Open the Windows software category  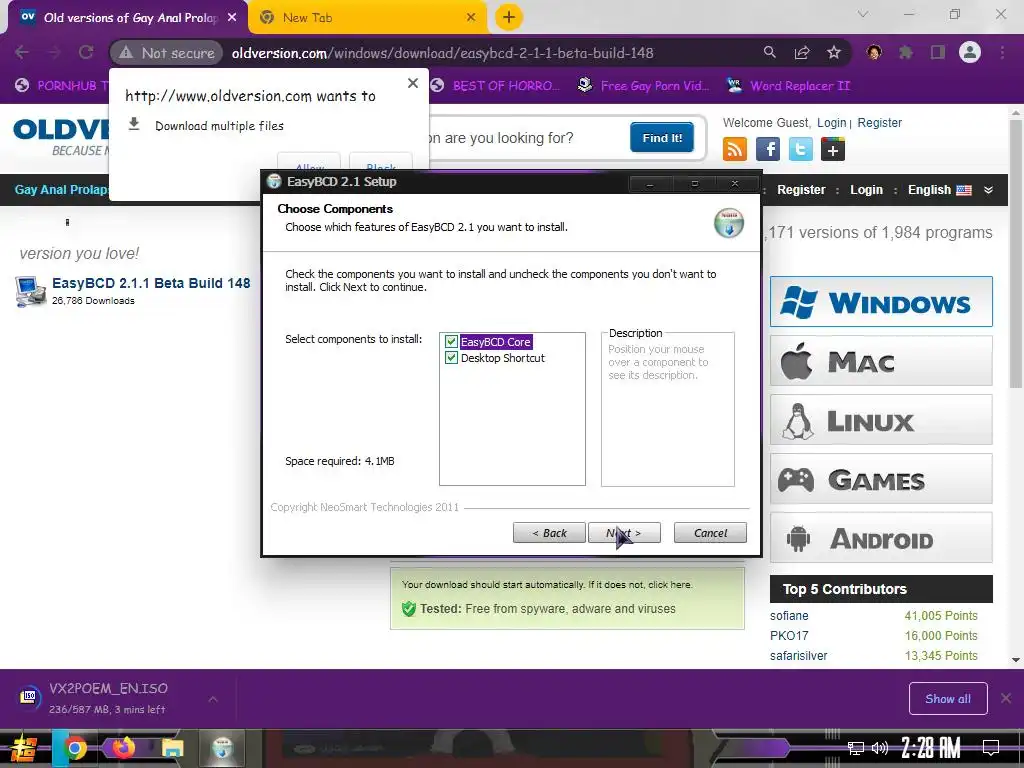tap(881, 302)
